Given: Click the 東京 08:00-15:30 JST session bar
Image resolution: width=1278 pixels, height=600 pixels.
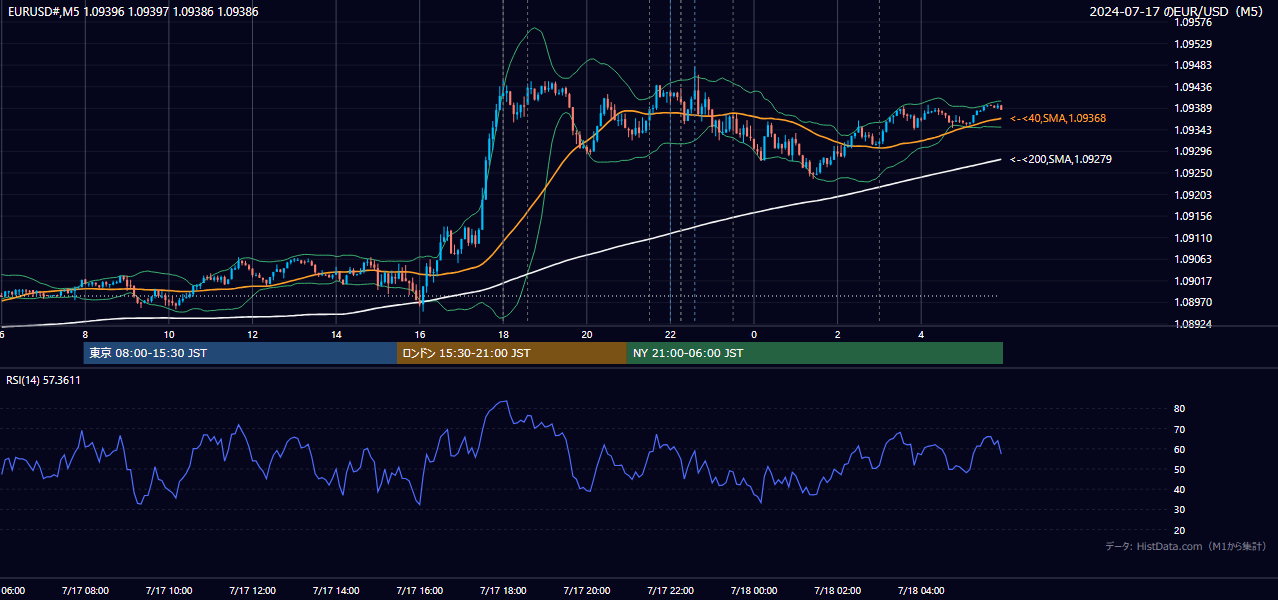Looking at the screenshot, I should [241, 353].
